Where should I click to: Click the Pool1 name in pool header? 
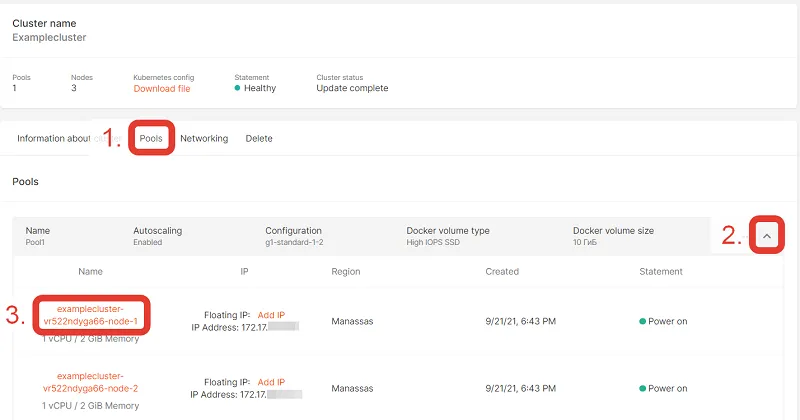35,242
